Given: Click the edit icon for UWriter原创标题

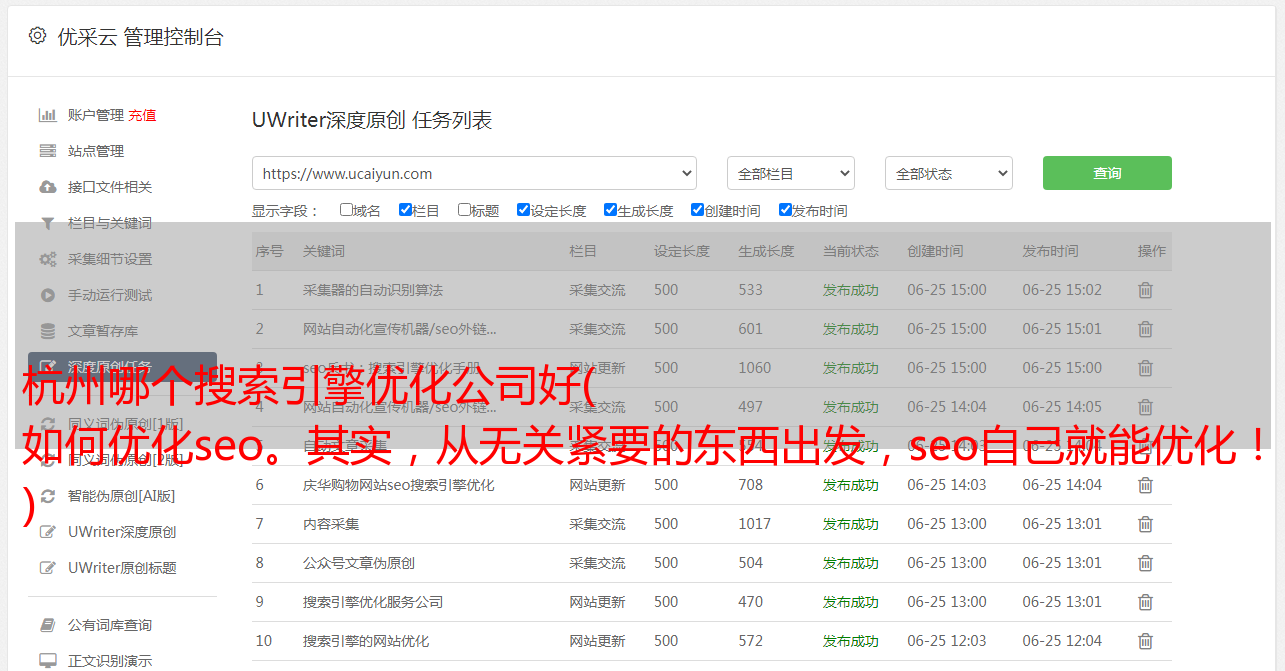Looking at the screenshot, I should pyautogui.click(x=47, y=568).
